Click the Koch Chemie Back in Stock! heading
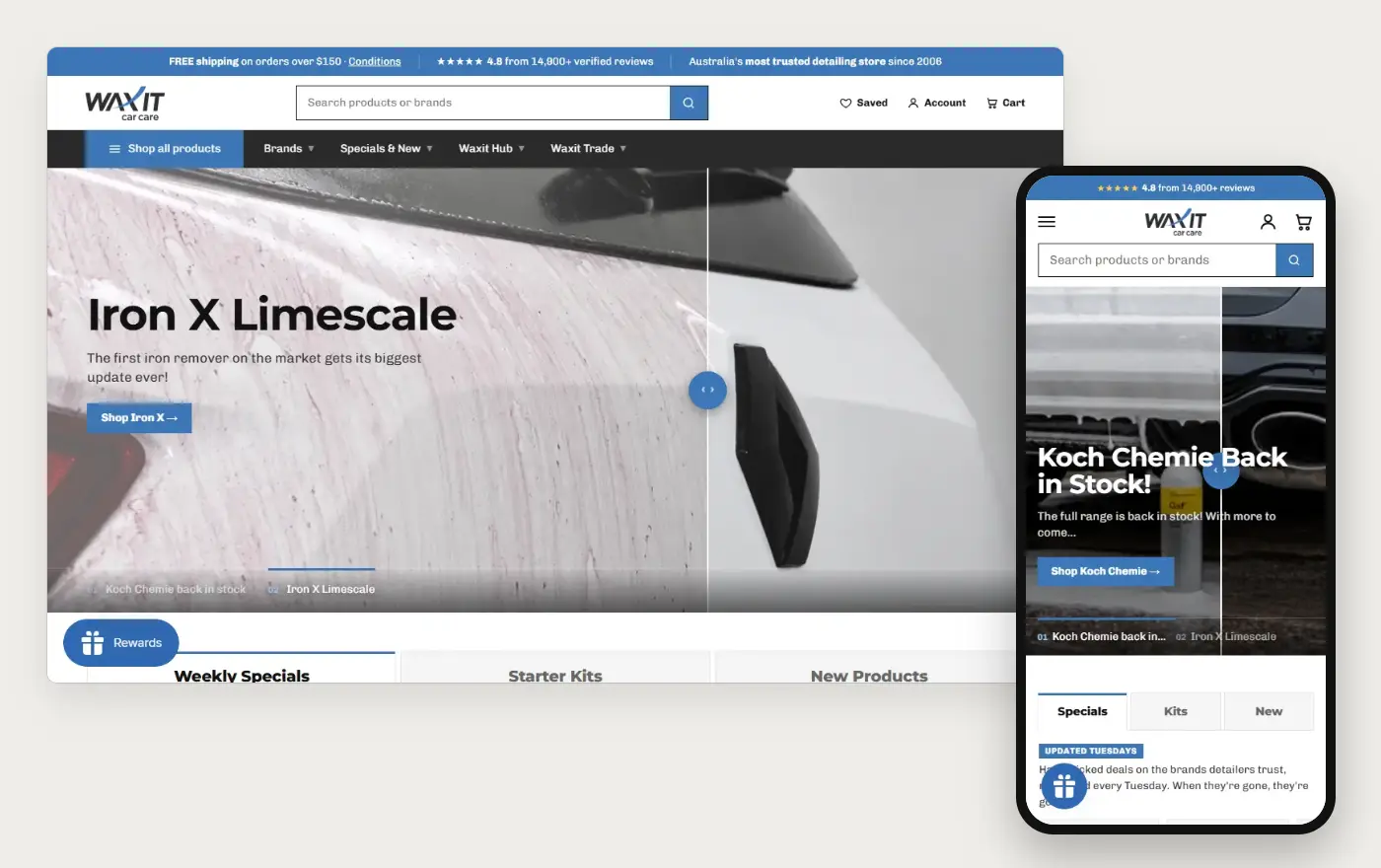The width and height of the screenshot is (1381, 868). point(1162,470)
